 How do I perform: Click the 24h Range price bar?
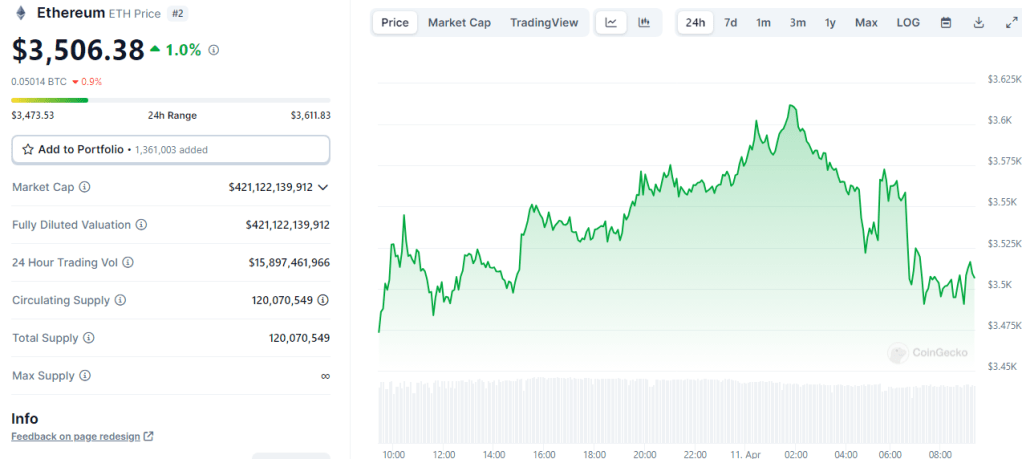point(170,100)
